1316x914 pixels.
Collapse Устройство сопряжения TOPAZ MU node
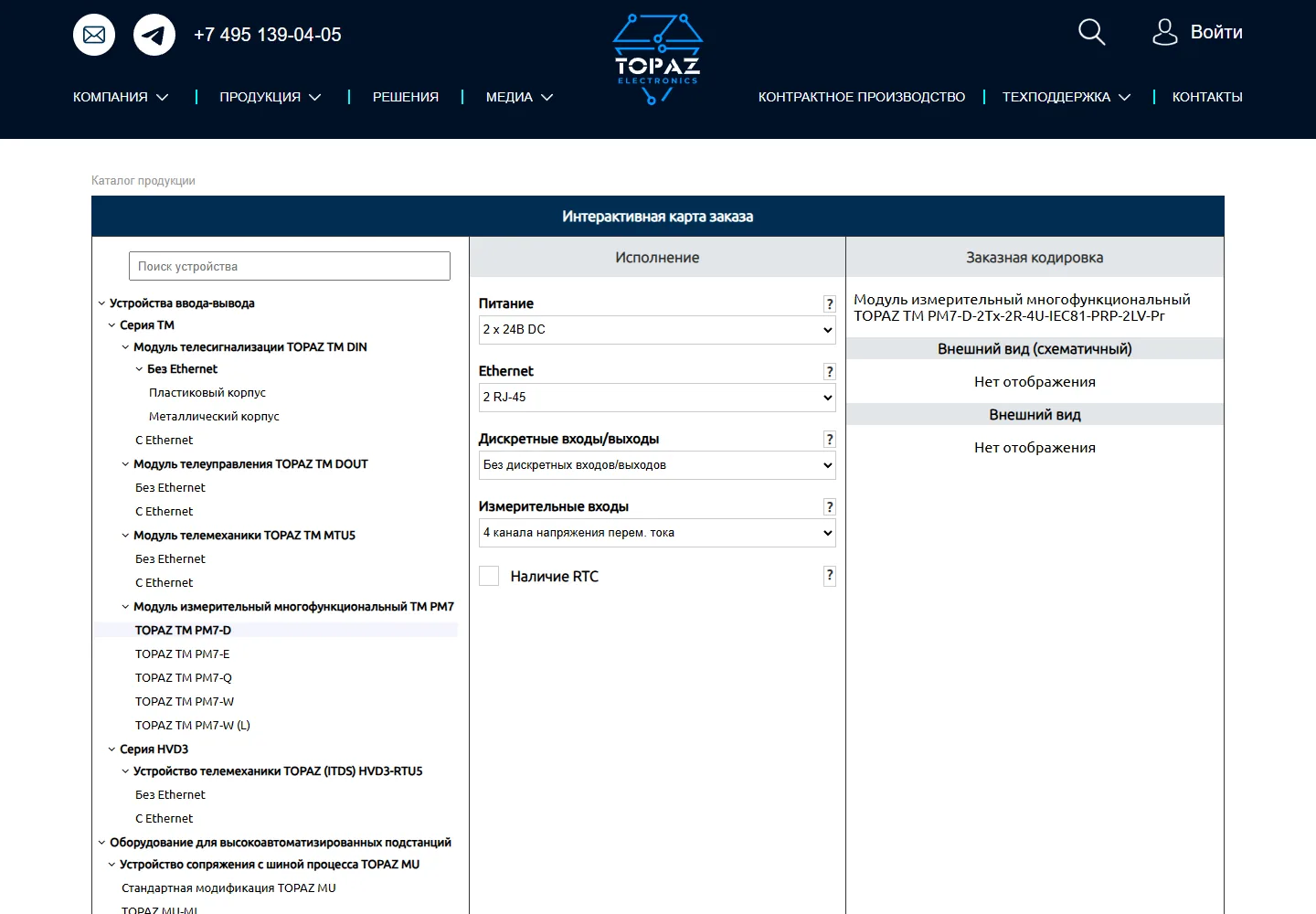(111, 865)
